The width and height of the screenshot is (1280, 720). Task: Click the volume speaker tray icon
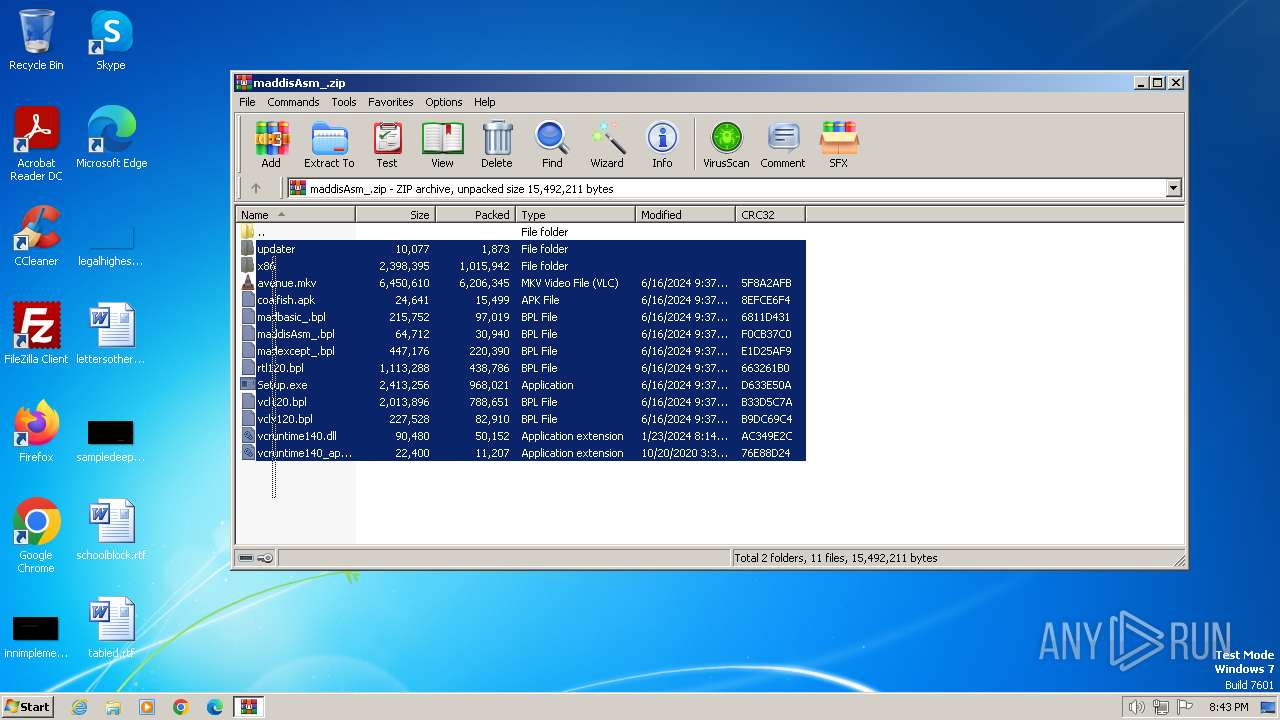(x=1136, y=707)
